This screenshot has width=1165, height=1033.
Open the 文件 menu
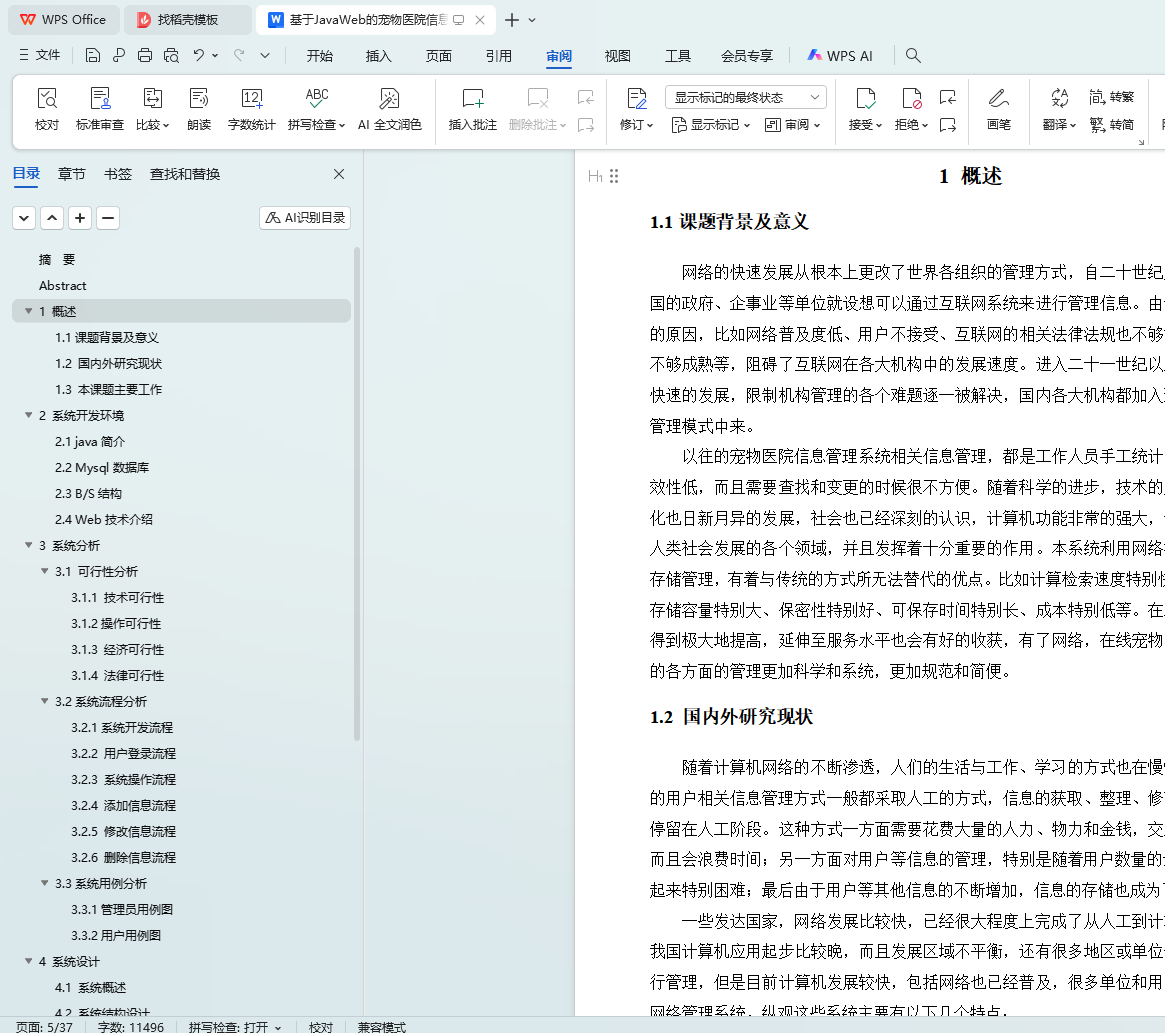(39, 55)
